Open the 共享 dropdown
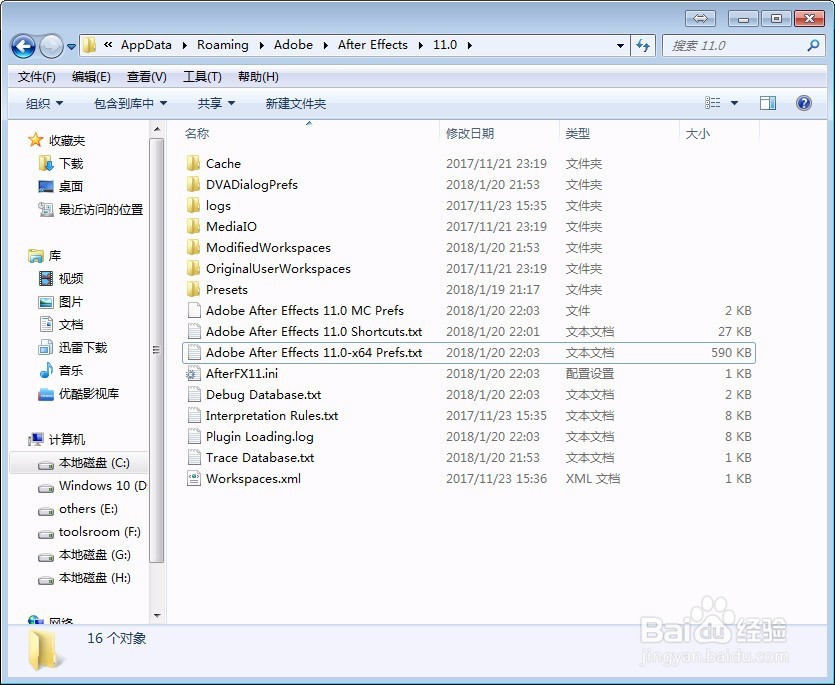The width and height of the screenshot is (835, 685). click(216, 103)
